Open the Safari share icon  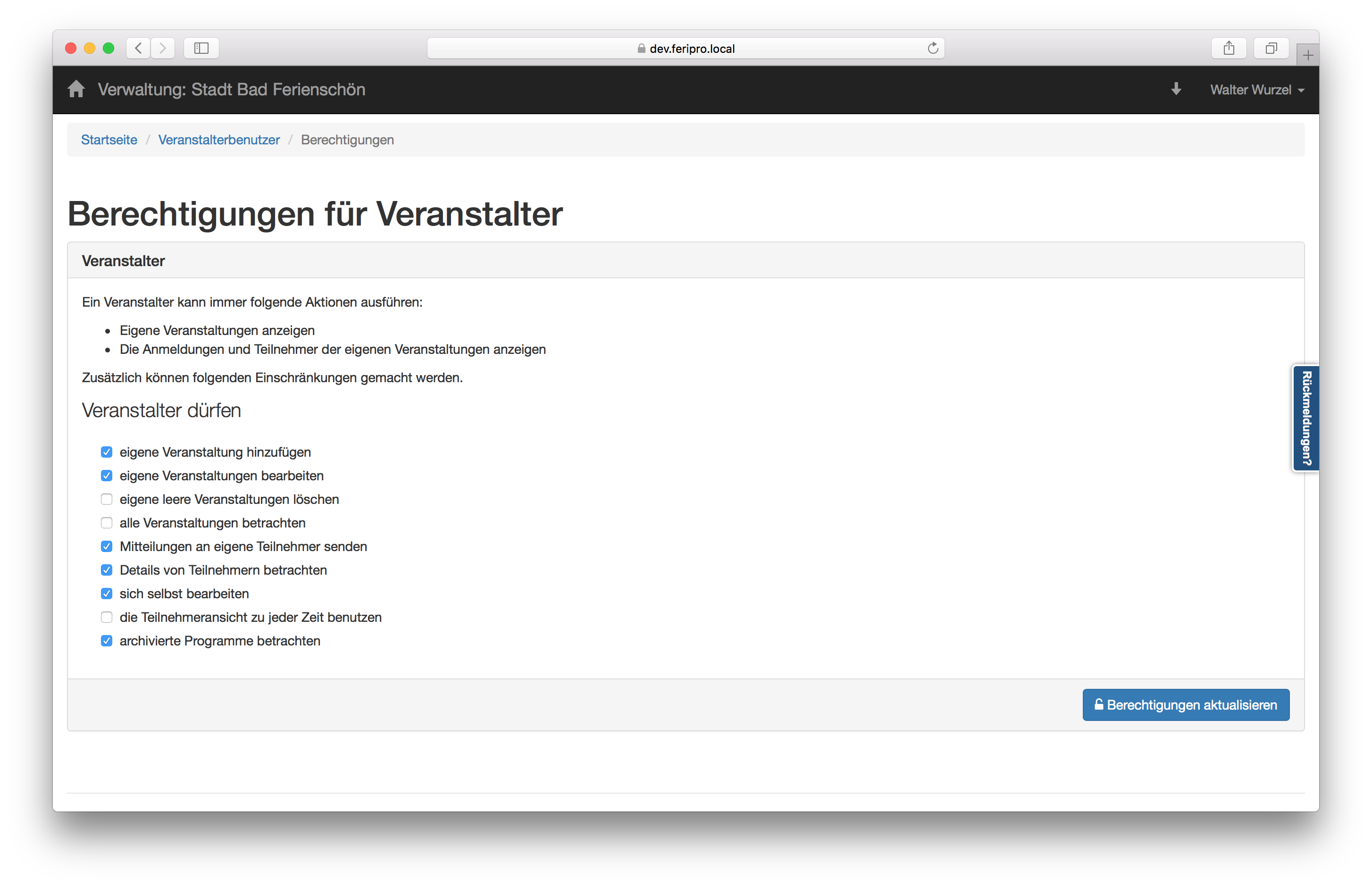[1229, 48]
